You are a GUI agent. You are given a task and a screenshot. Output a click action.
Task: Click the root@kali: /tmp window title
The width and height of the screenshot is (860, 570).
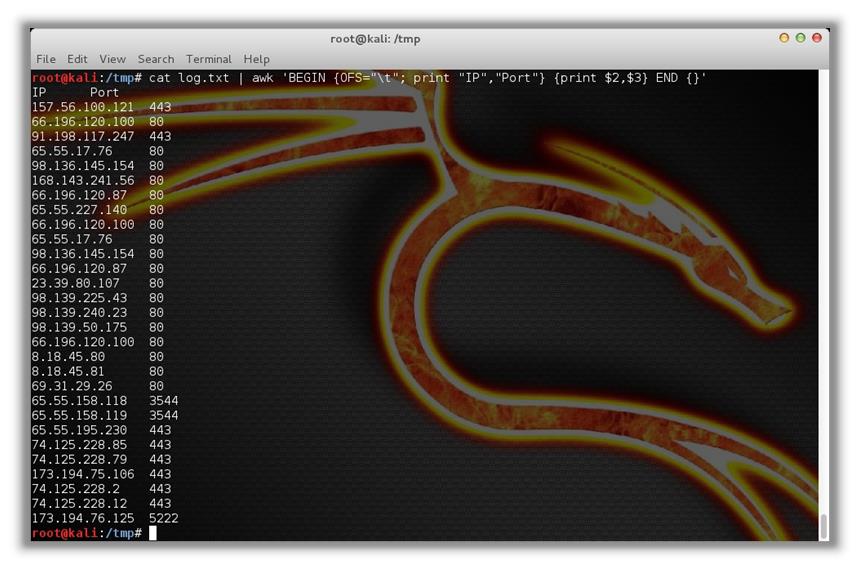(375, 39)
